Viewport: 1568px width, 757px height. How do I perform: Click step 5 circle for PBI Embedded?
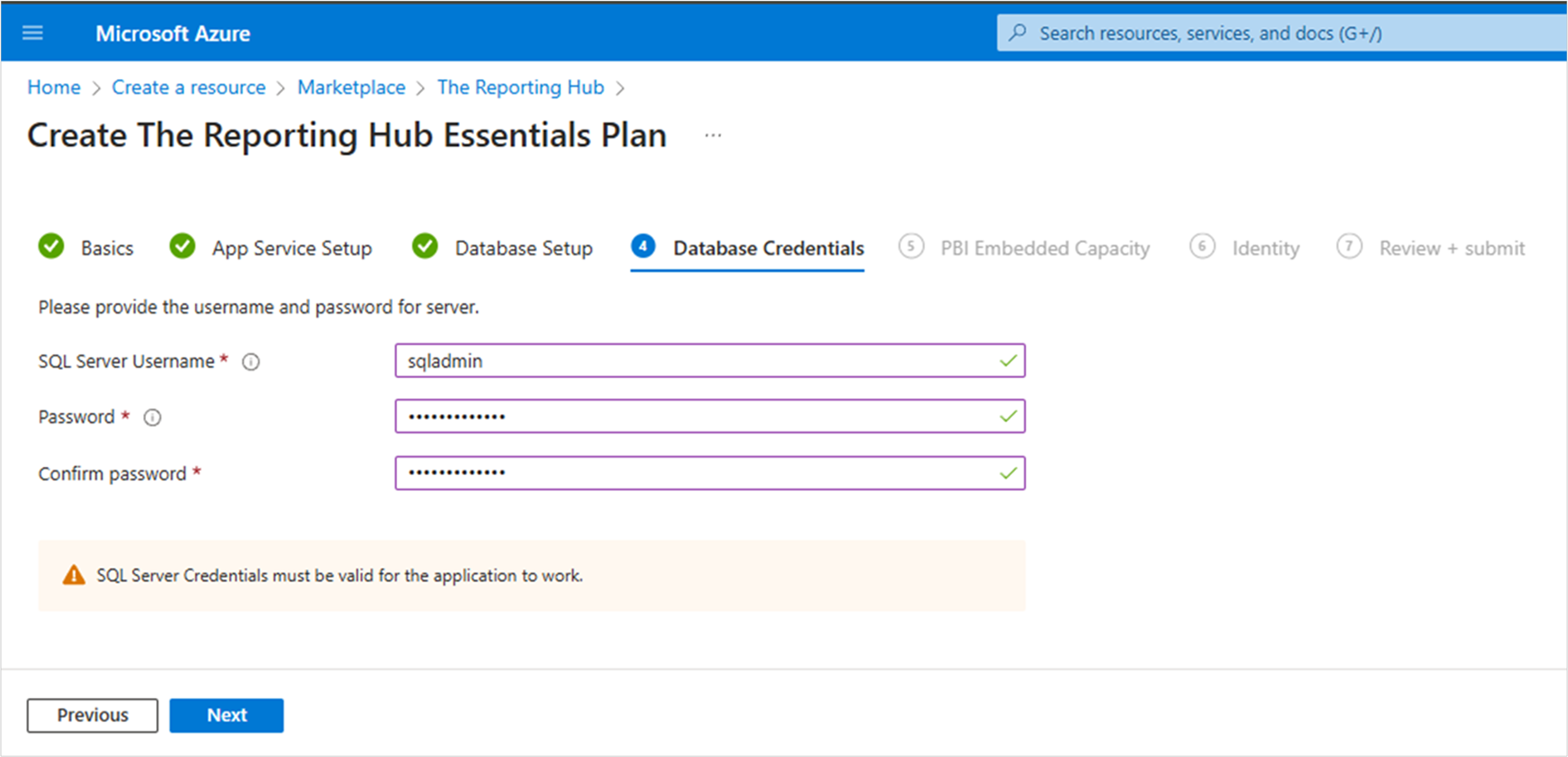[911, 247]
